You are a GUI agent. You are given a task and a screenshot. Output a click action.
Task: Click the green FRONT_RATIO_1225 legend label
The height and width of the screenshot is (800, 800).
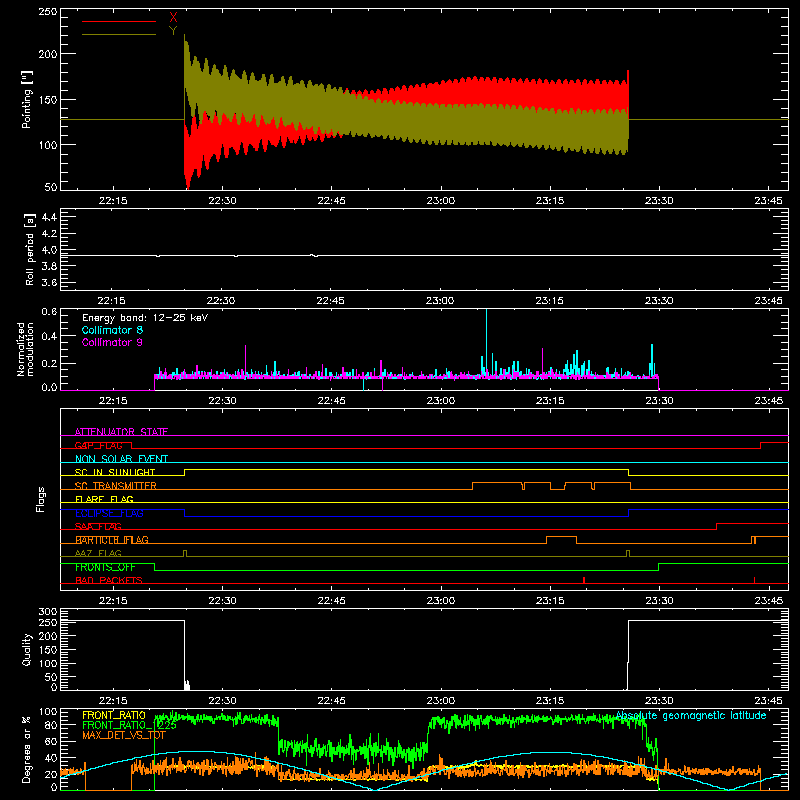click(x=129, y=725)
